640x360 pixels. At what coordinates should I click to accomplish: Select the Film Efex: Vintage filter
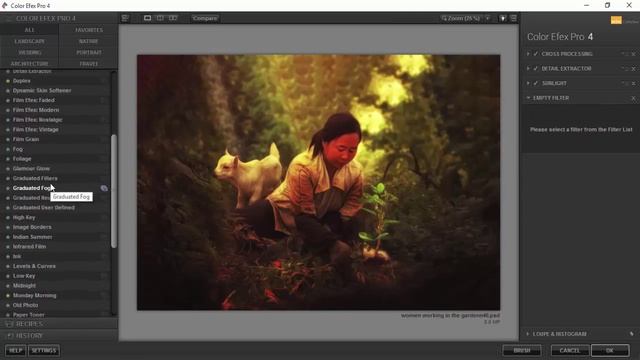coord(36,130)
